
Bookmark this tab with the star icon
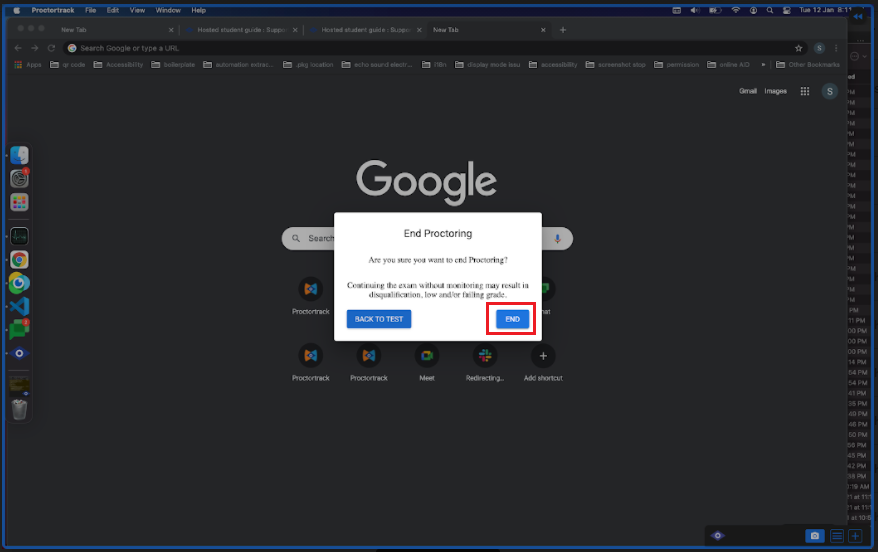(x=798, y=48)
